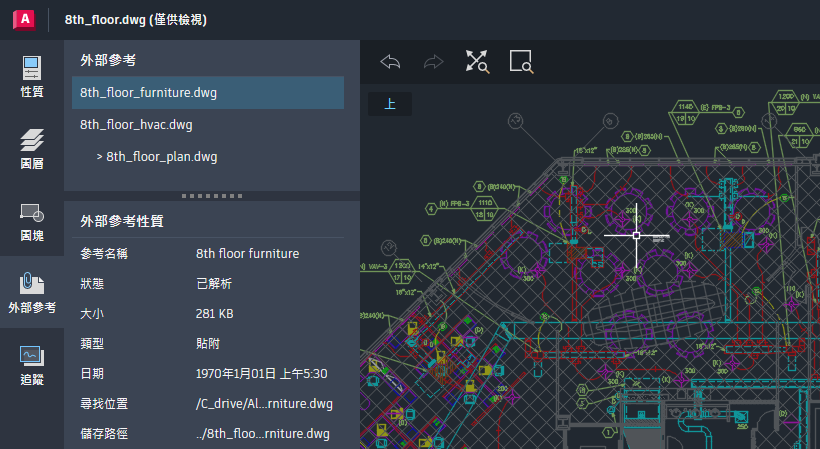820x449 pixels.
Task: Click the zoom extents icon
Action: pyautogui.click(x=477, y=62)
